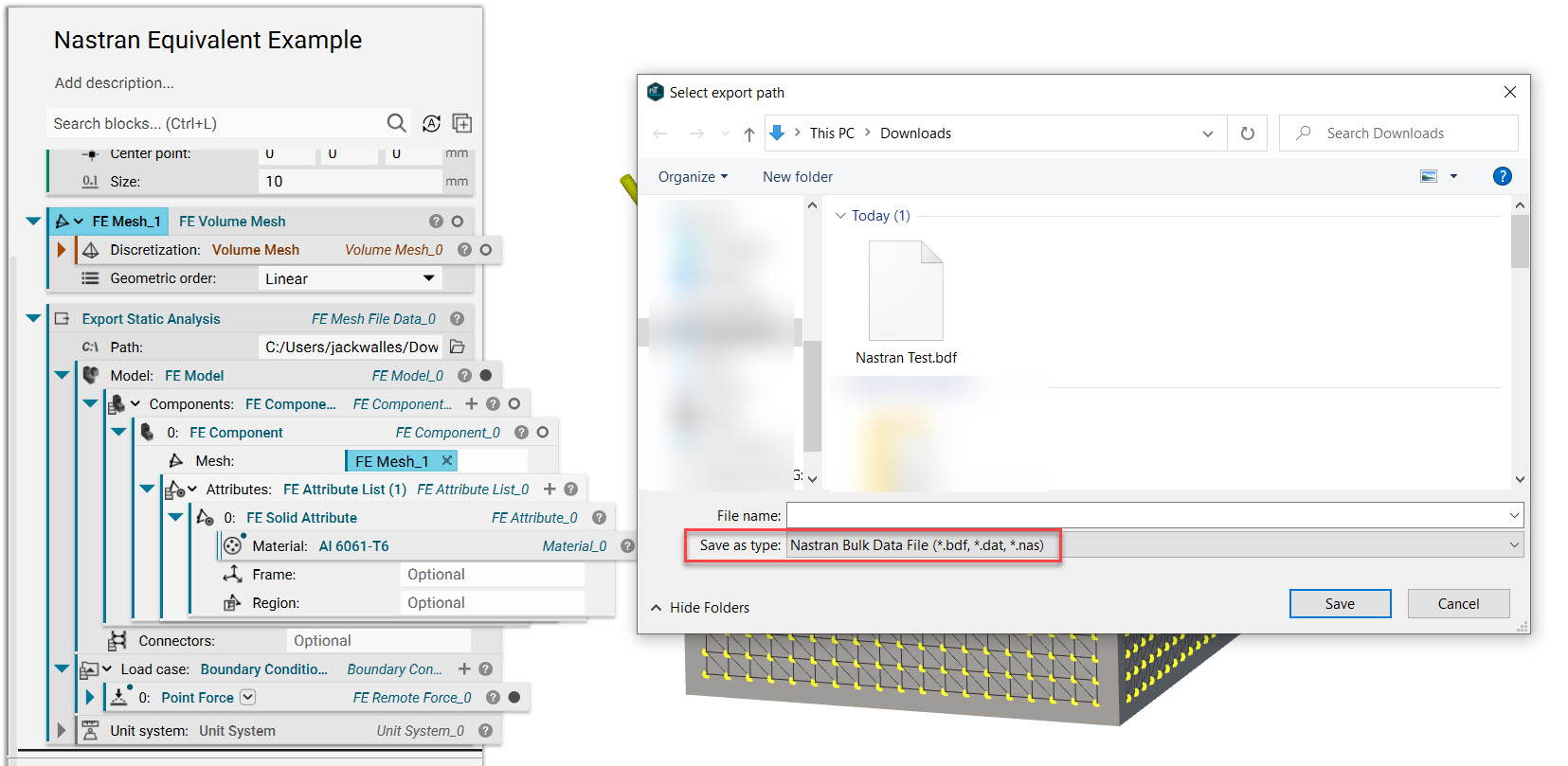Add a load case item with plus

[x=464, y=668]
